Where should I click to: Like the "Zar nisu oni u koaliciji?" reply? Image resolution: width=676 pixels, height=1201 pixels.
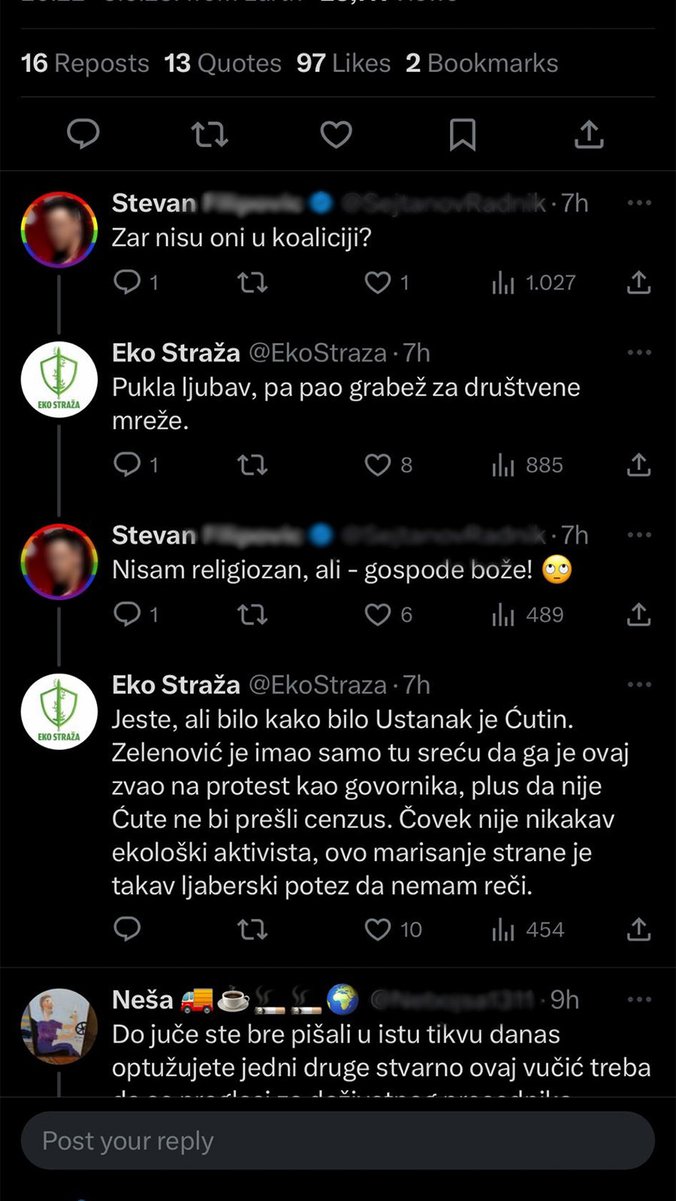tap(378, 283)
